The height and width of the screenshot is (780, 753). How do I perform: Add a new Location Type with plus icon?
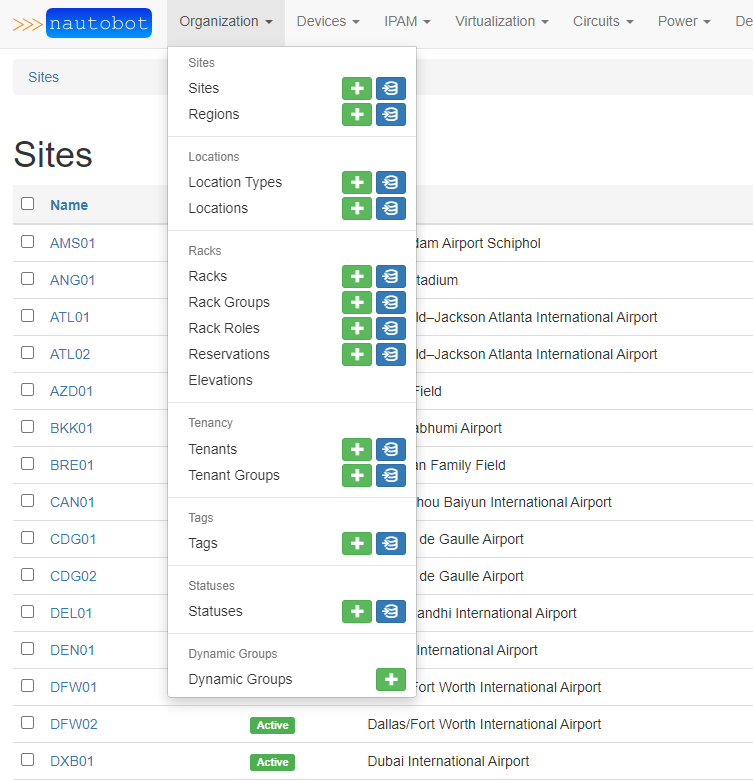pyautogui.click(x=357, y=182)
